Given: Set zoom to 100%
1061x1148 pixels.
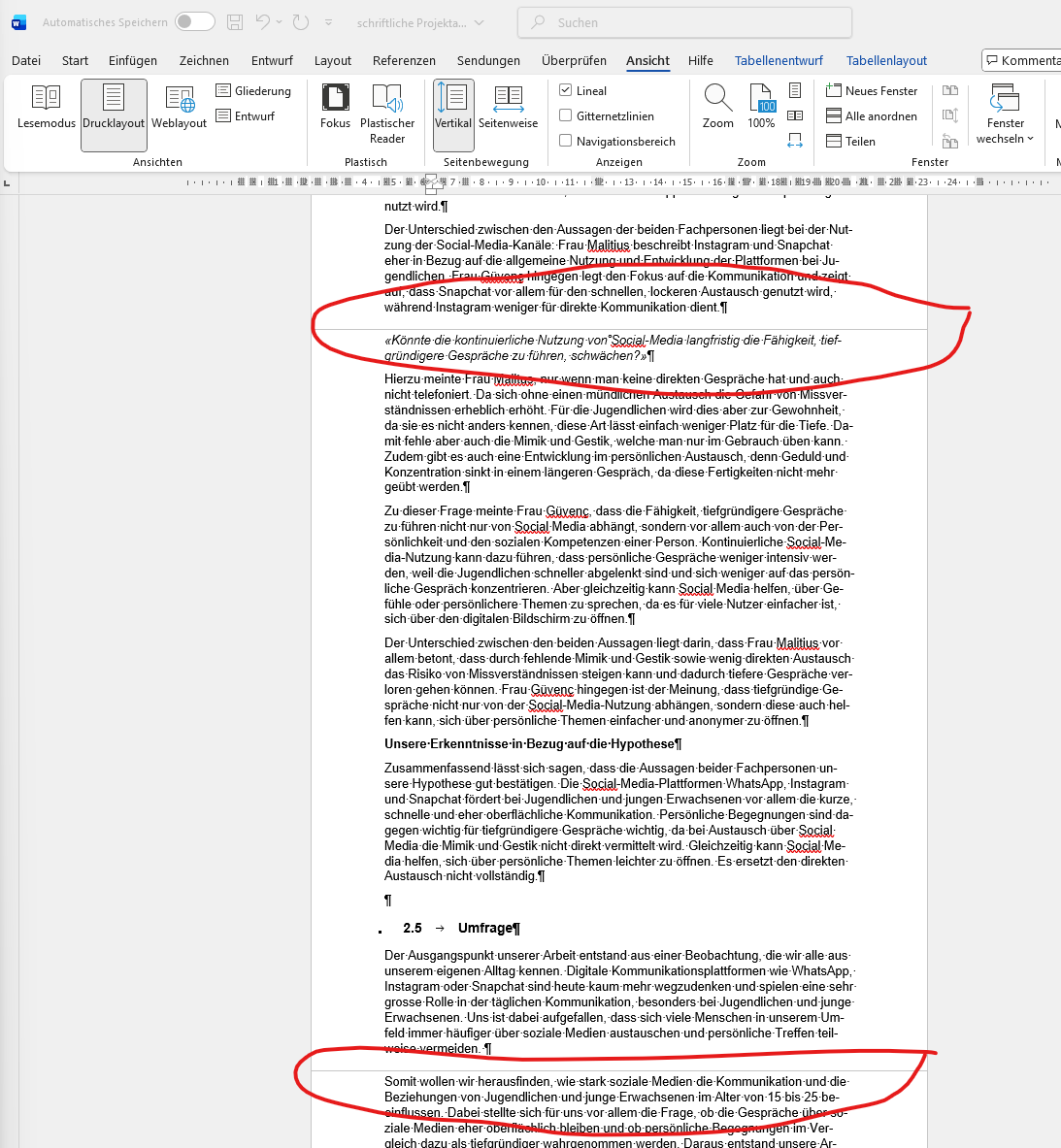Looking at the screenshot, I should tap(761, 107).
